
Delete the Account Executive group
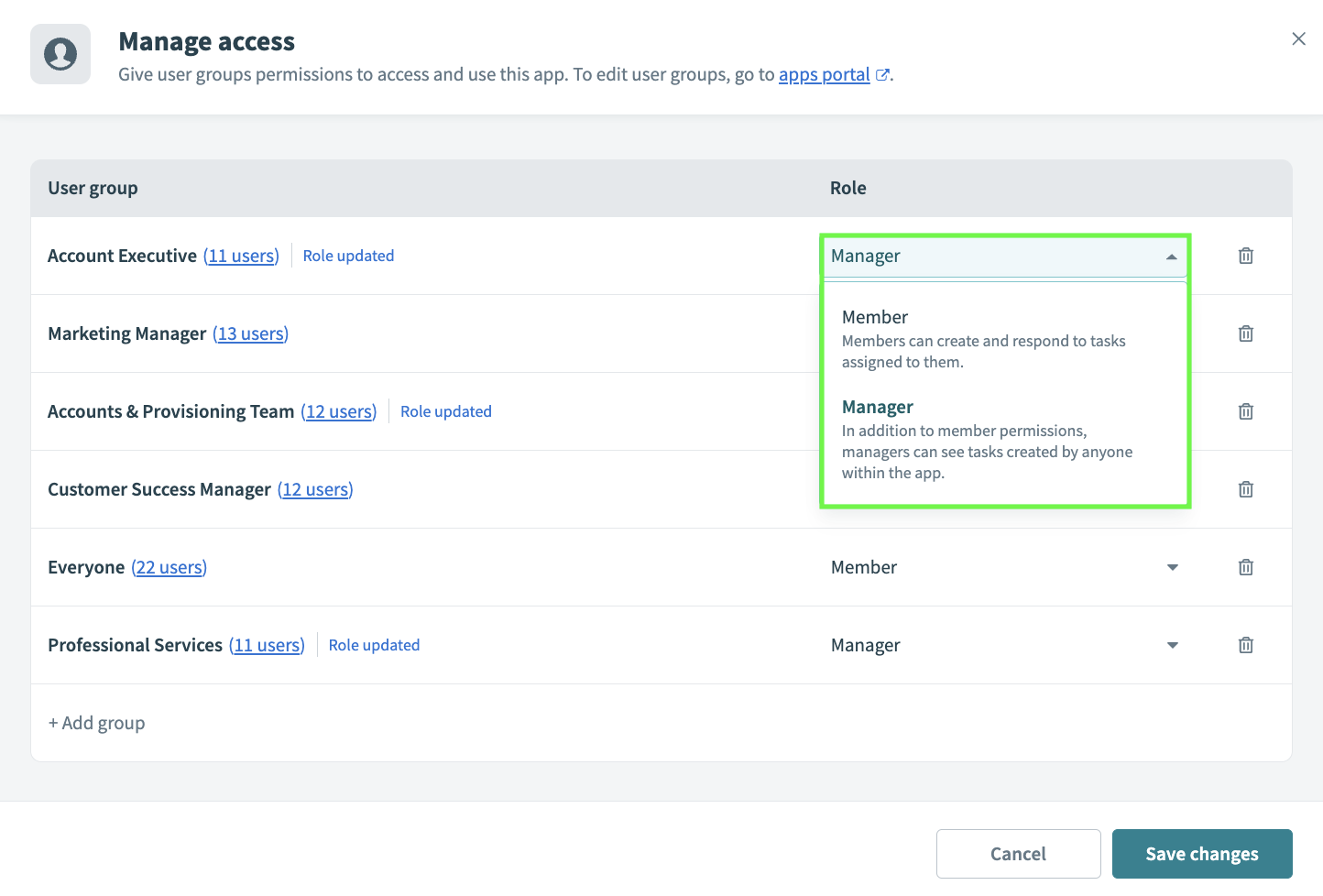click(x=1245, y=256)
